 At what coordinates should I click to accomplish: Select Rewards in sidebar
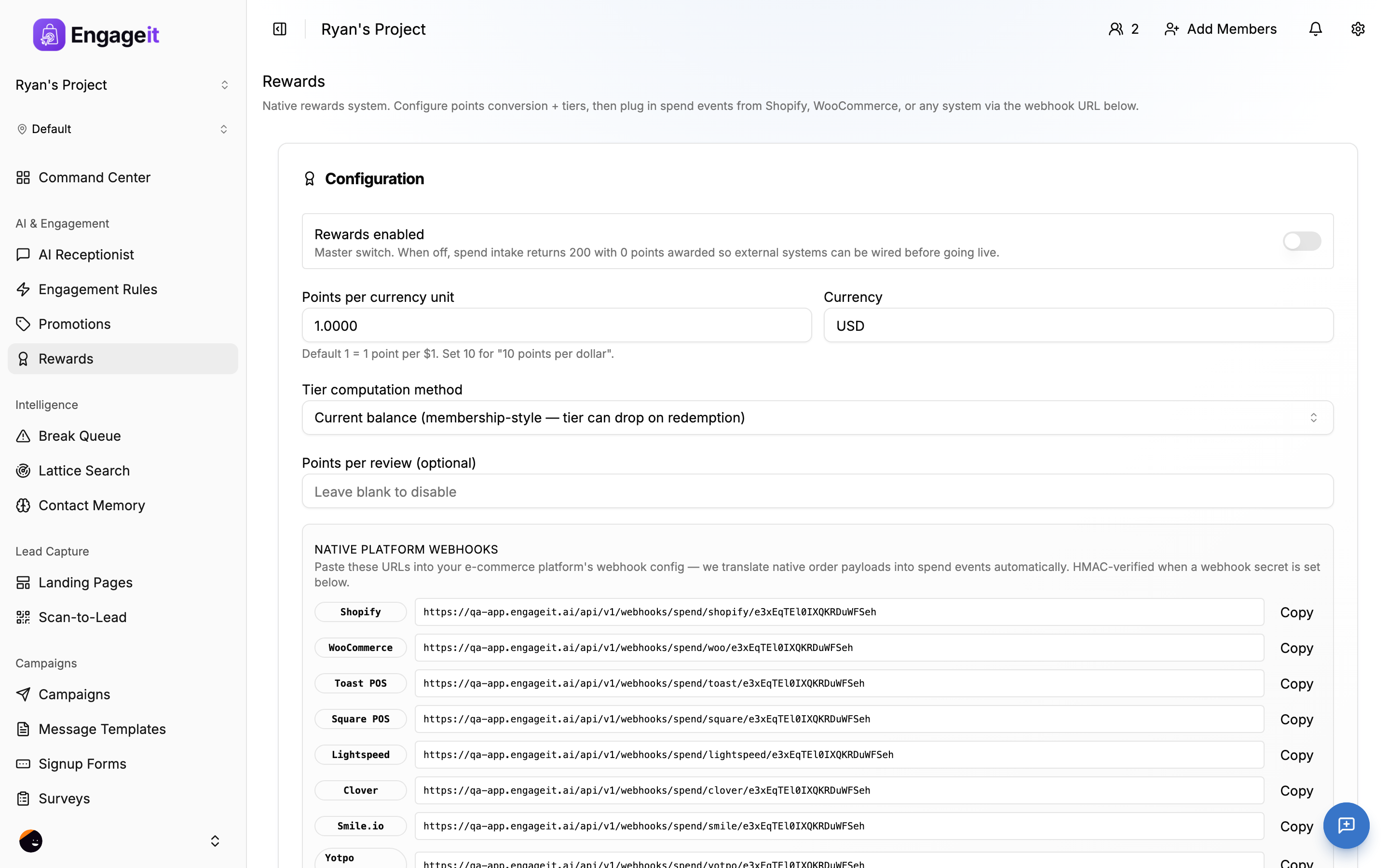point(123,359)
